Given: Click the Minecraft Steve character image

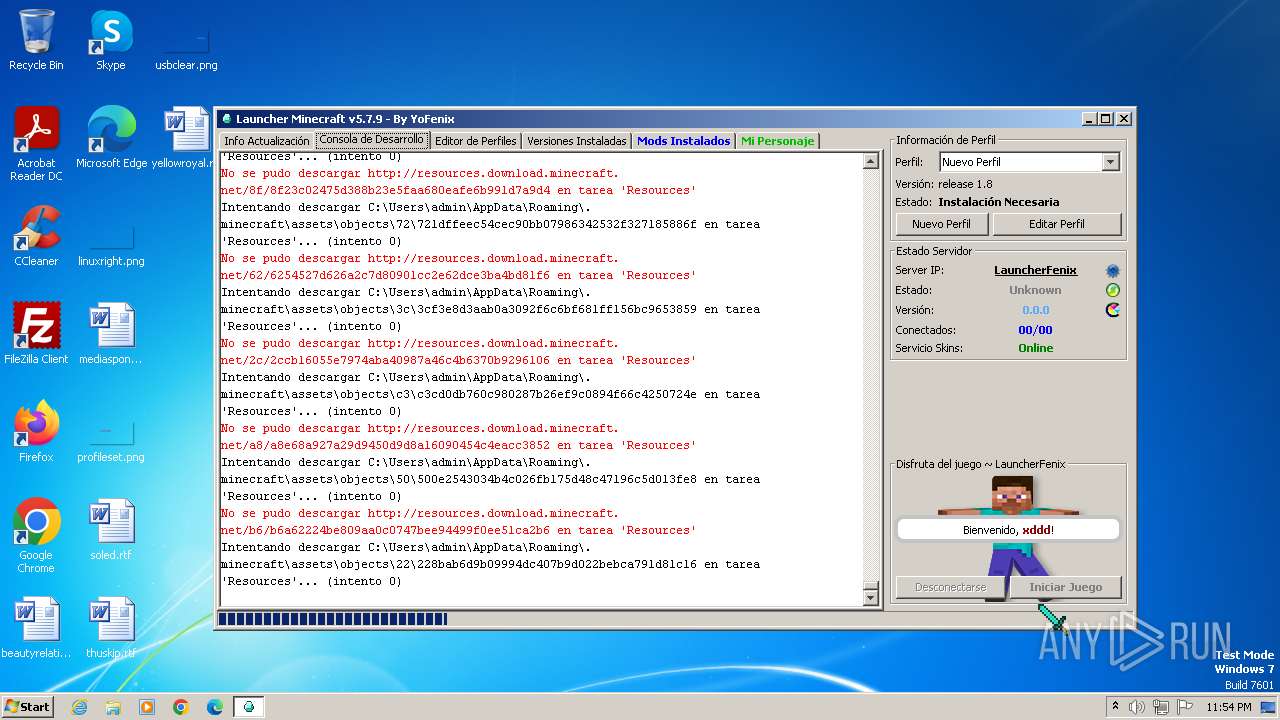Looking at the screenshot, I should point(1011,538).
